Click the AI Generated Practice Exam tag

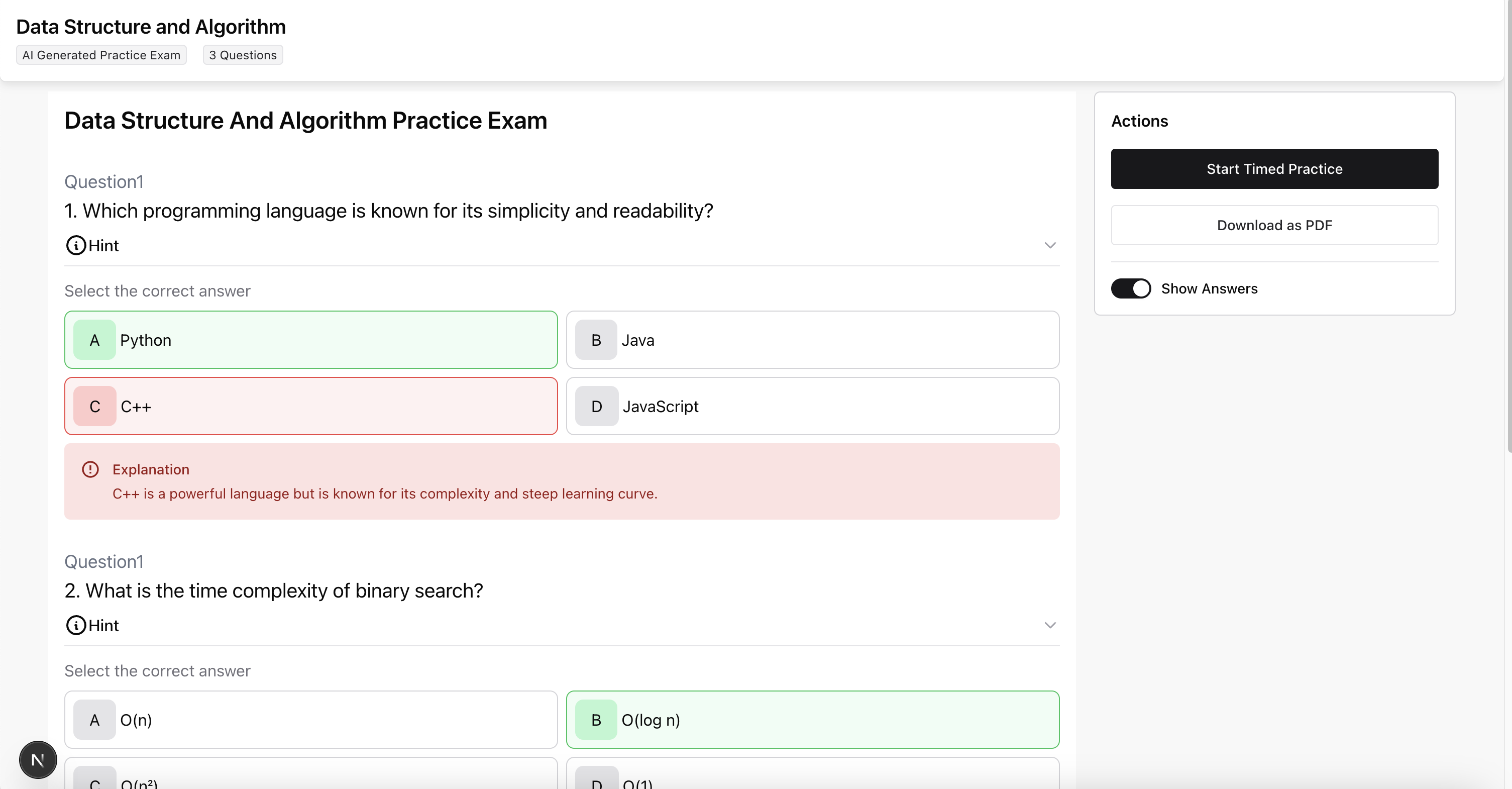pyautogui.click(x=101, y=55)
